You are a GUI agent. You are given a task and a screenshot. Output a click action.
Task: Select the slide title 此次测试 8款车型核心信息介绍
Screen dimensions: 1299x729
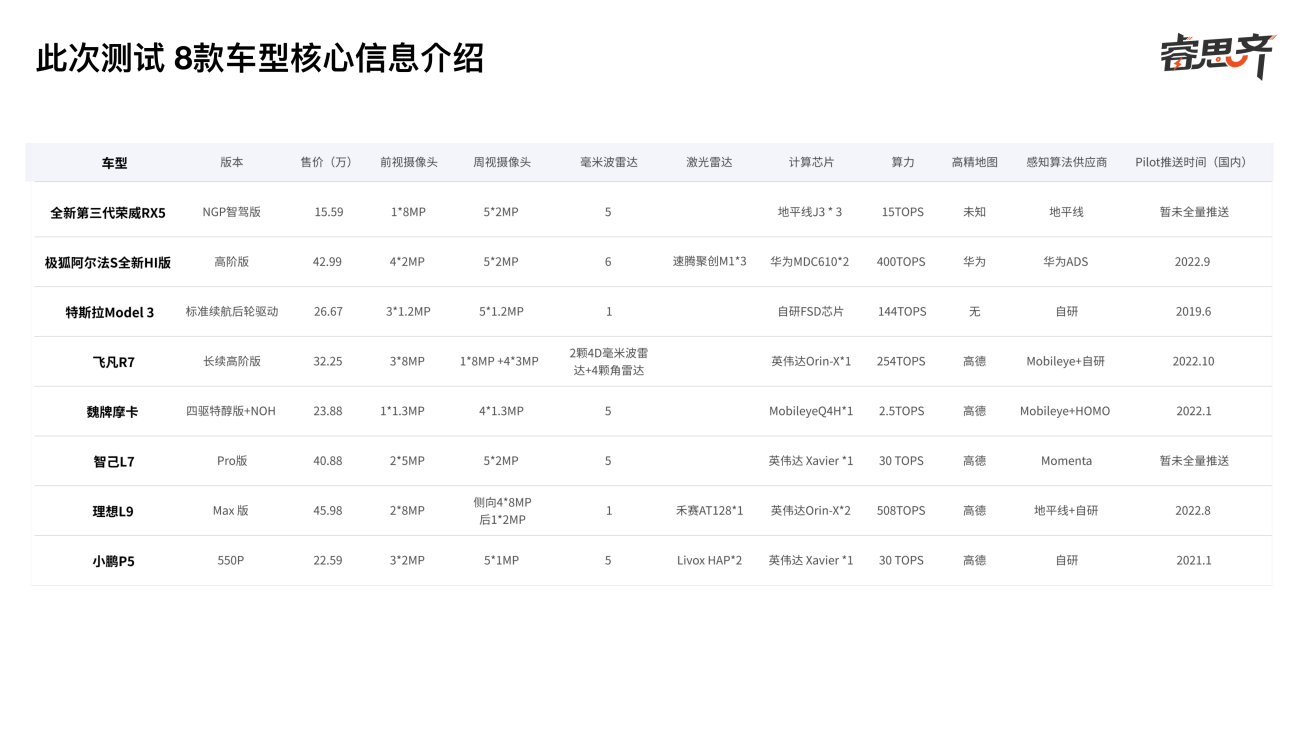click(x=260, y=58)
